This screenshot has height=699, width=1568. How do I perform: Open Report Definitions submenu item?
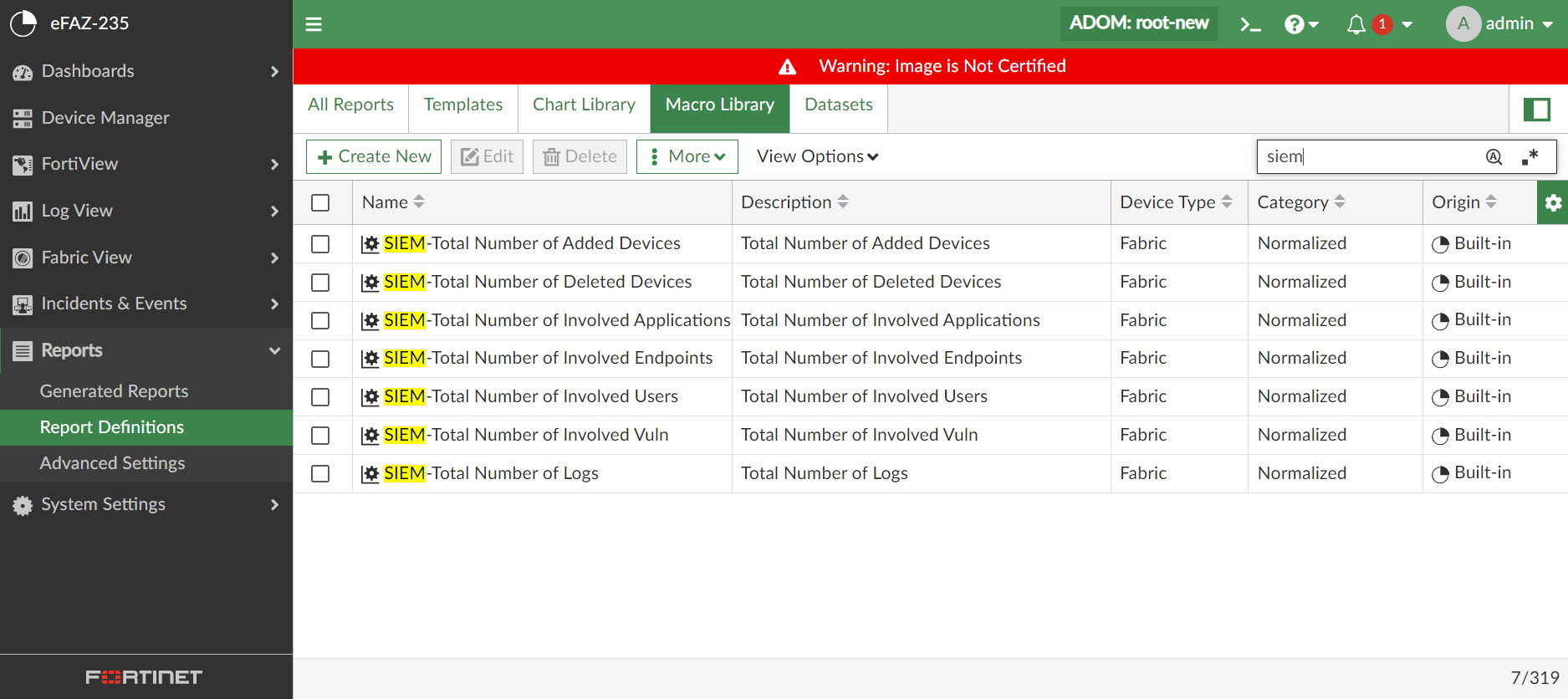pos(146,427)
